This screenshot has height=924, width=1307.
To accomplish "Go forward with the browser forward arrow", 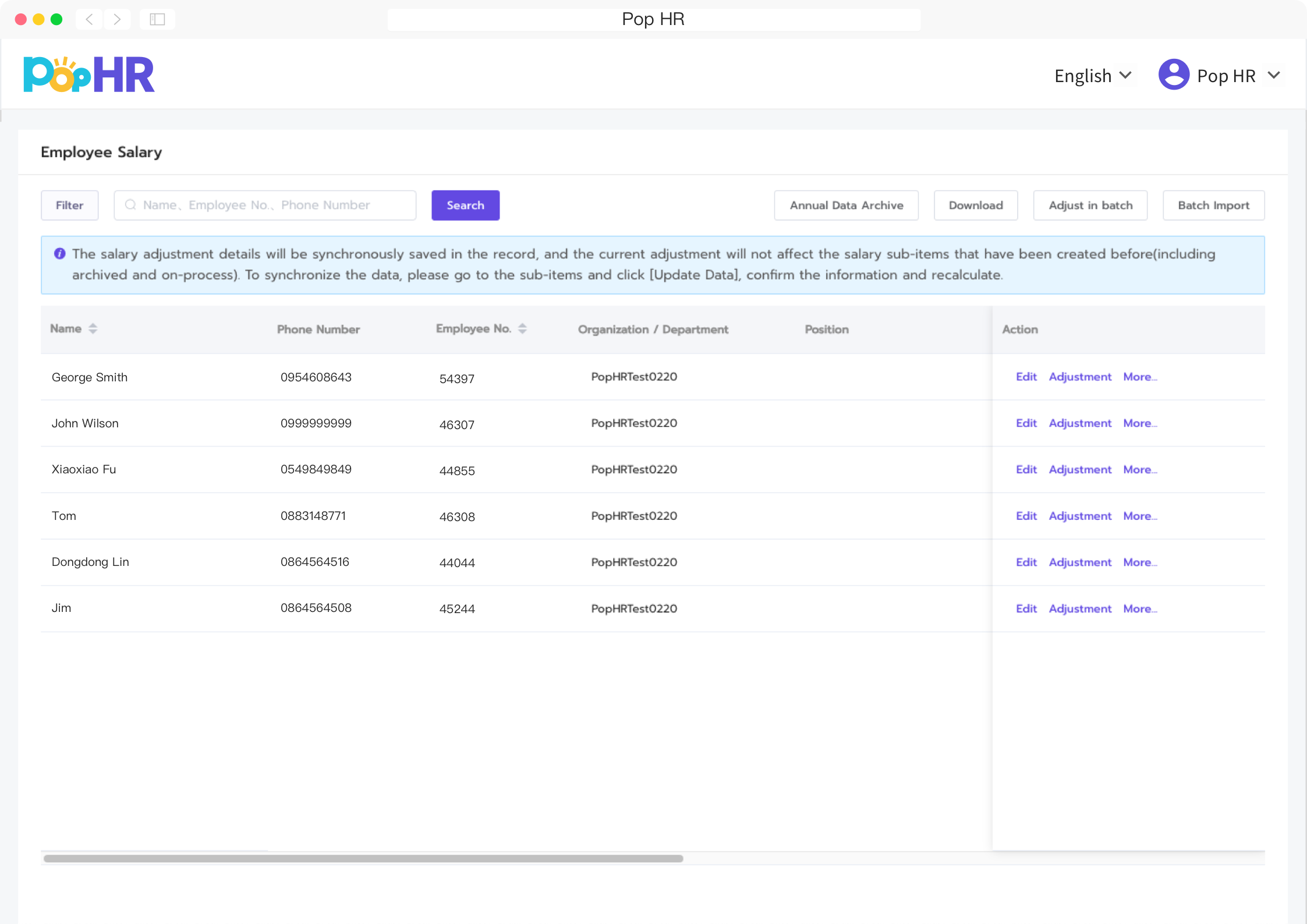I will click(117, 19).
